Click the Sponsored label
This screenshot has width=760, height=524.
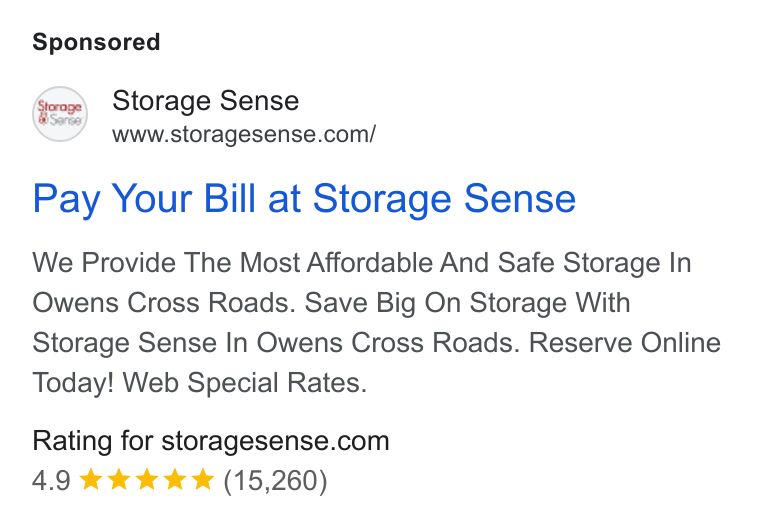tap(96, 42)
